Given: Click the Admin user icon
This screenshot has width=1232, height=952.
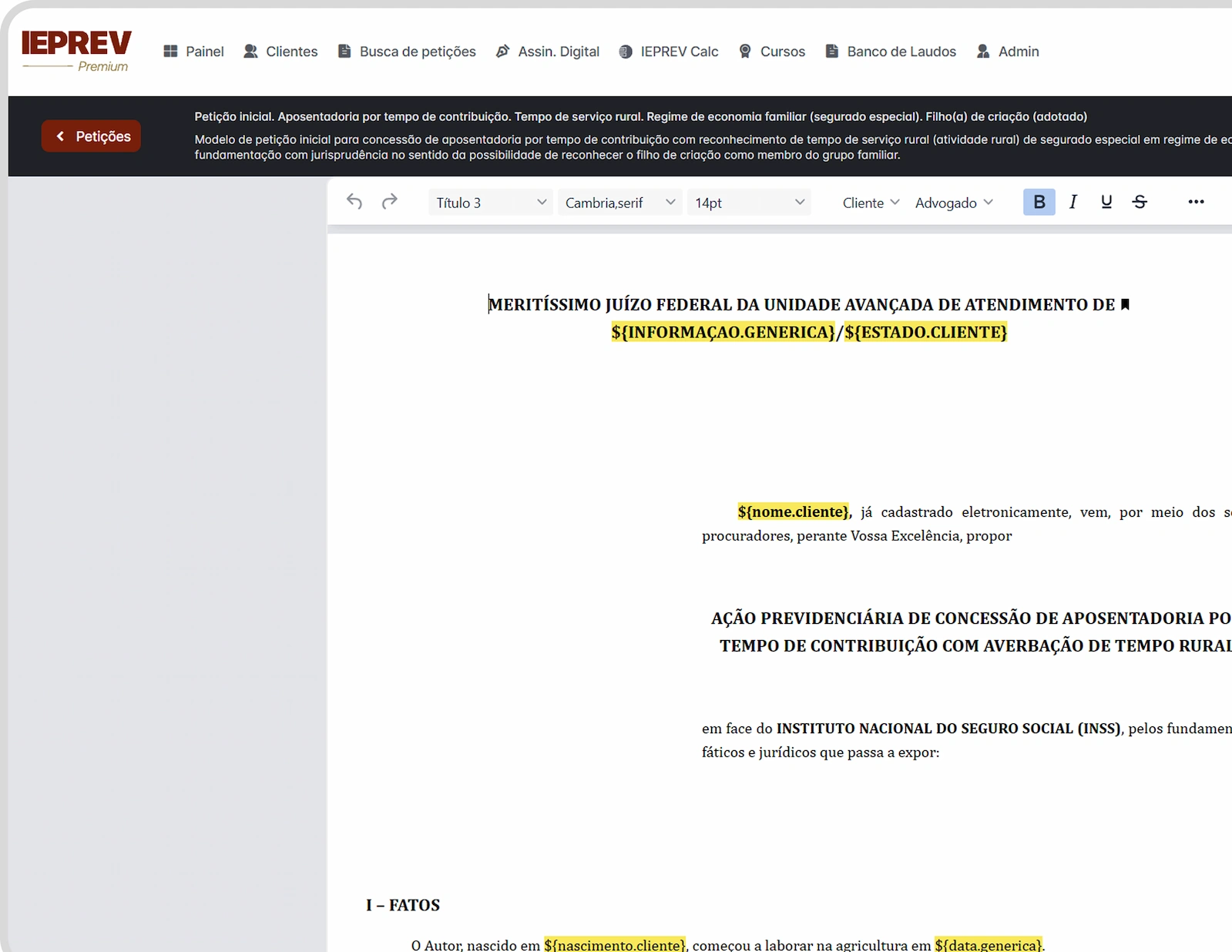Looking at the screenshot, I should pyautogui.click(x=983, y=52).
